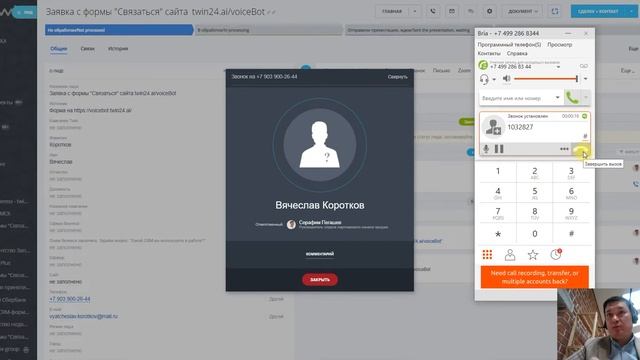Screen dimensions: 640x360
Task: Expand the arrow next to Главная
Action: 415,11
